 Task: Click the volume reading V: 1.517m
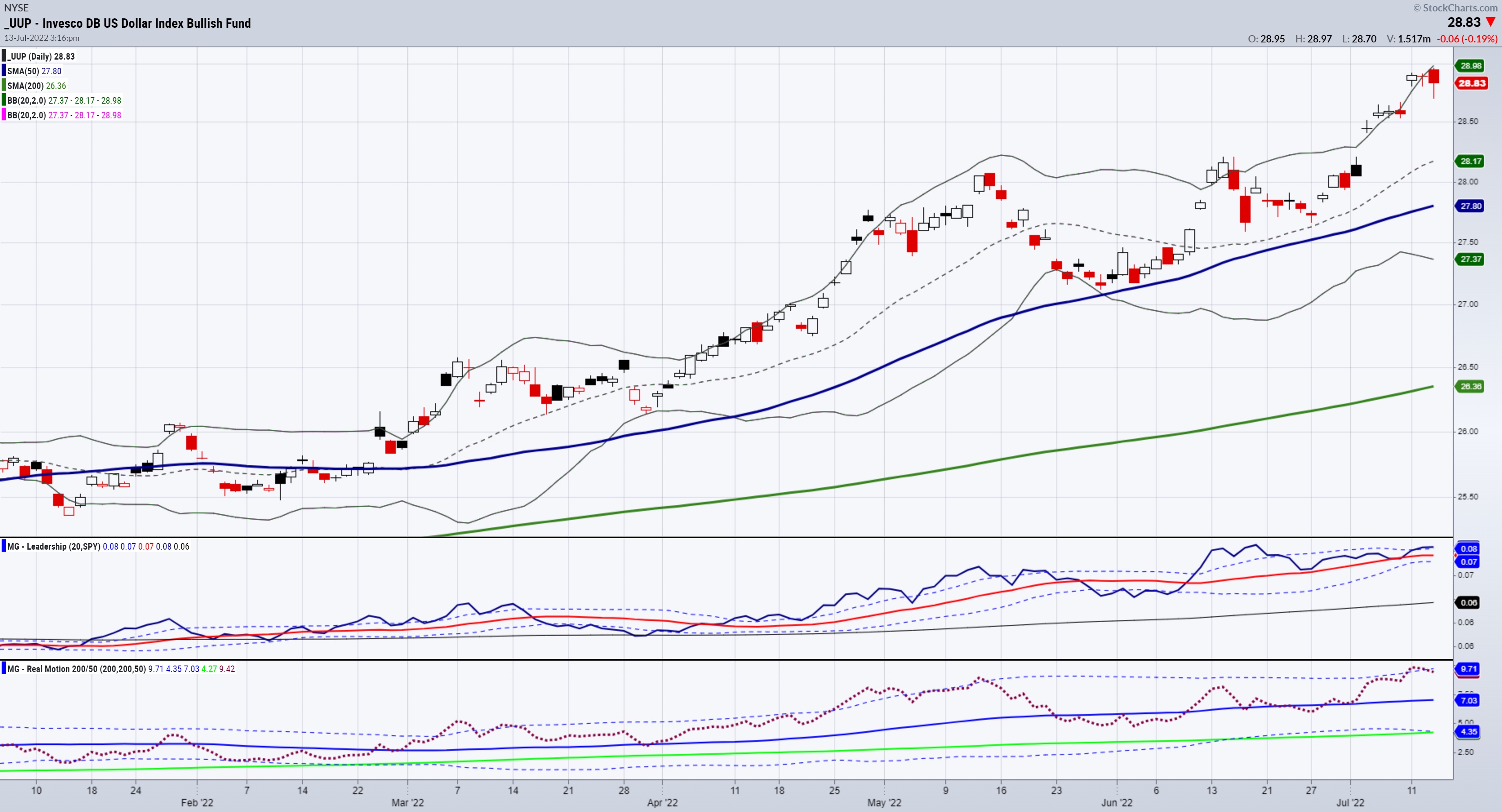(x=1408, y=39)
